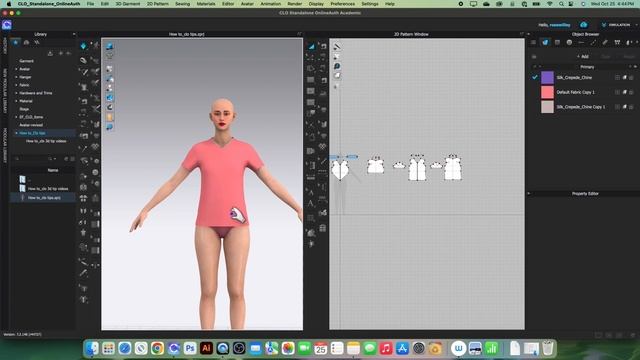
Task: Select the purple Silk_Crepede_Chine swatch
Action: pyautogui.click(x=547, y=78)
